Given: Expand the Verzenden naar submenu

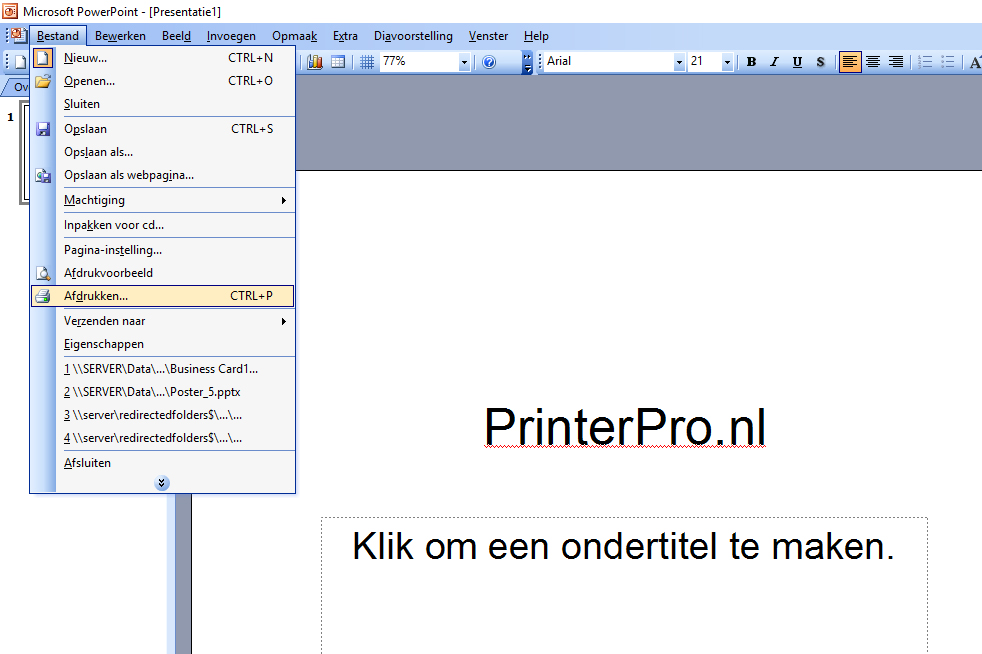Looking at the screenshot, I should 284,321.
